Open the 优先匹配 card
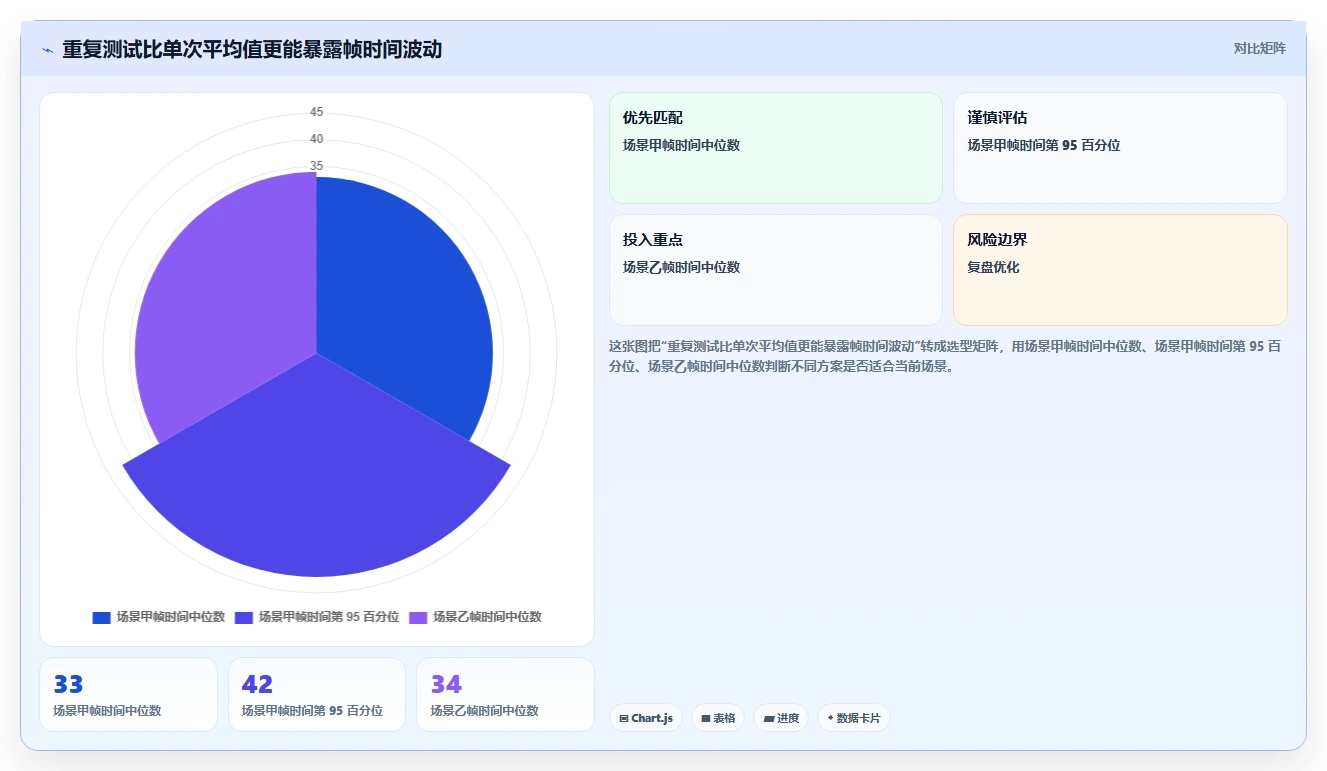Image resolution: width=1327 pixels, height=771 pixels. coord(775,148)
